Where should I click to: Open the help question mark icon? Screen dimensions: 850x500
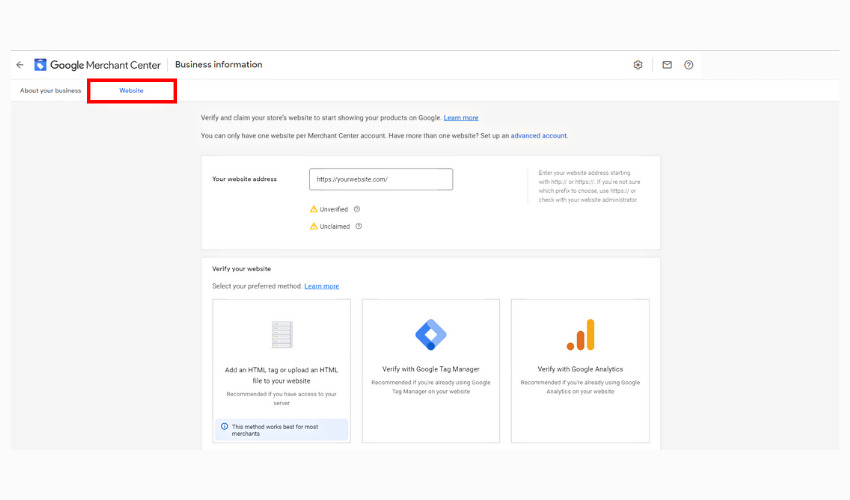pos(688,65)
